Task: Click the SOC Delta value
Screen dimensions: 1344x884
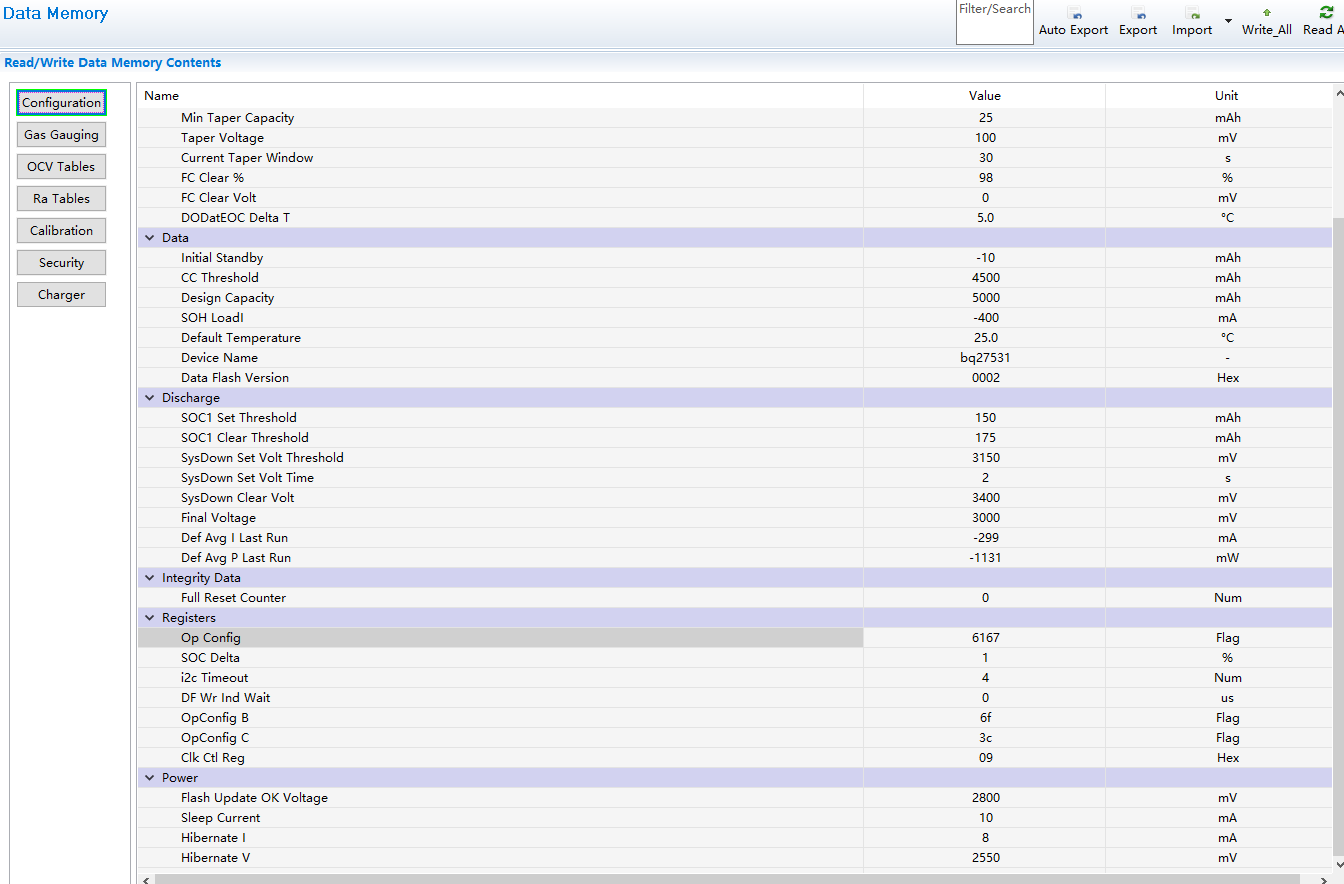Action: point(985,658)
